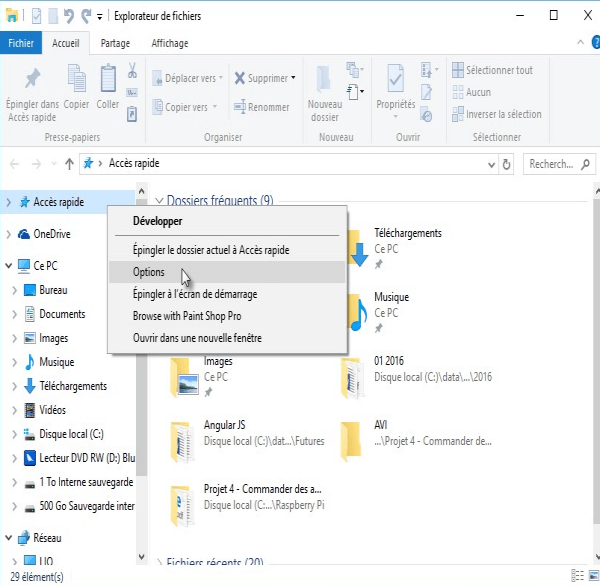
Task: Click the search field Recherch...
Action: (x=558, y=164)
